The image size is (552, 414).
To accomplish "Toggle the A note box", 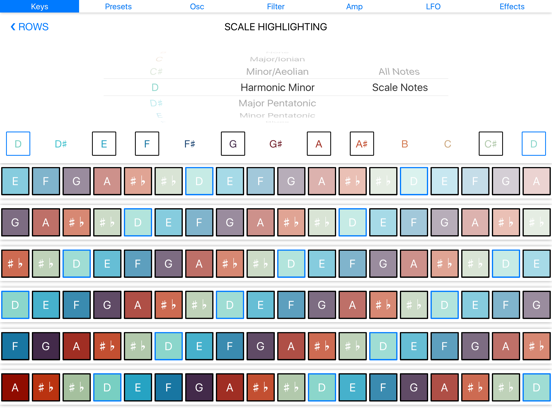I will click(319, 144).
